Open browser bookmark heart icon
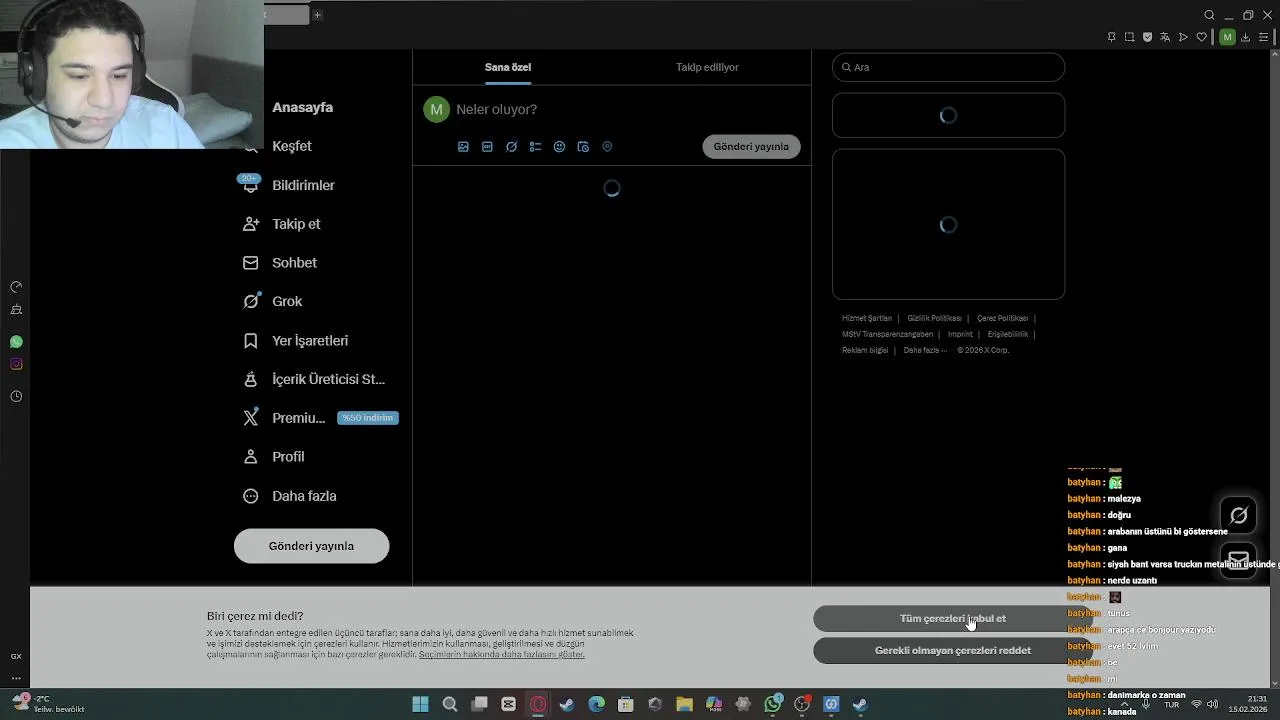The image size is (1280, 720). point(1201,37)
